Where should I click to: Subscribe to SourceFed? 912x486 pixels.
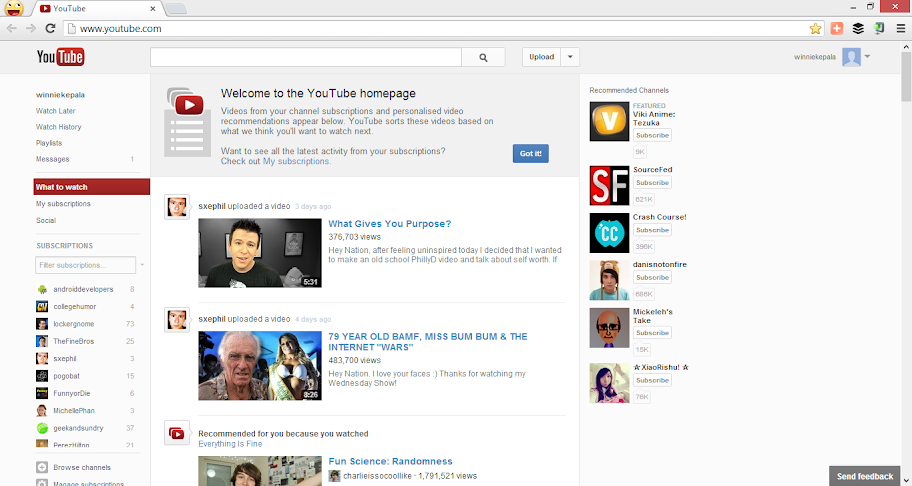652,183
